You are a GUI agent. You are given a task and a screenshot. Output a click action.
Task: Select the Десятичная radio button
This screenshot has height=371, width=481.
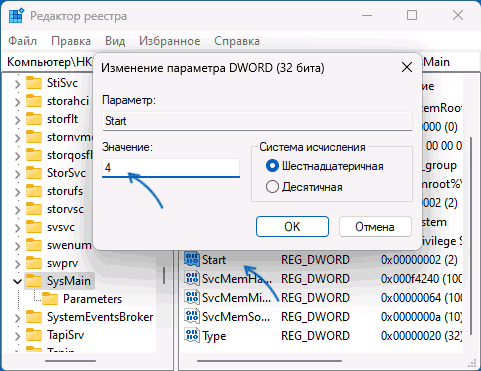(x=272, y=187)
